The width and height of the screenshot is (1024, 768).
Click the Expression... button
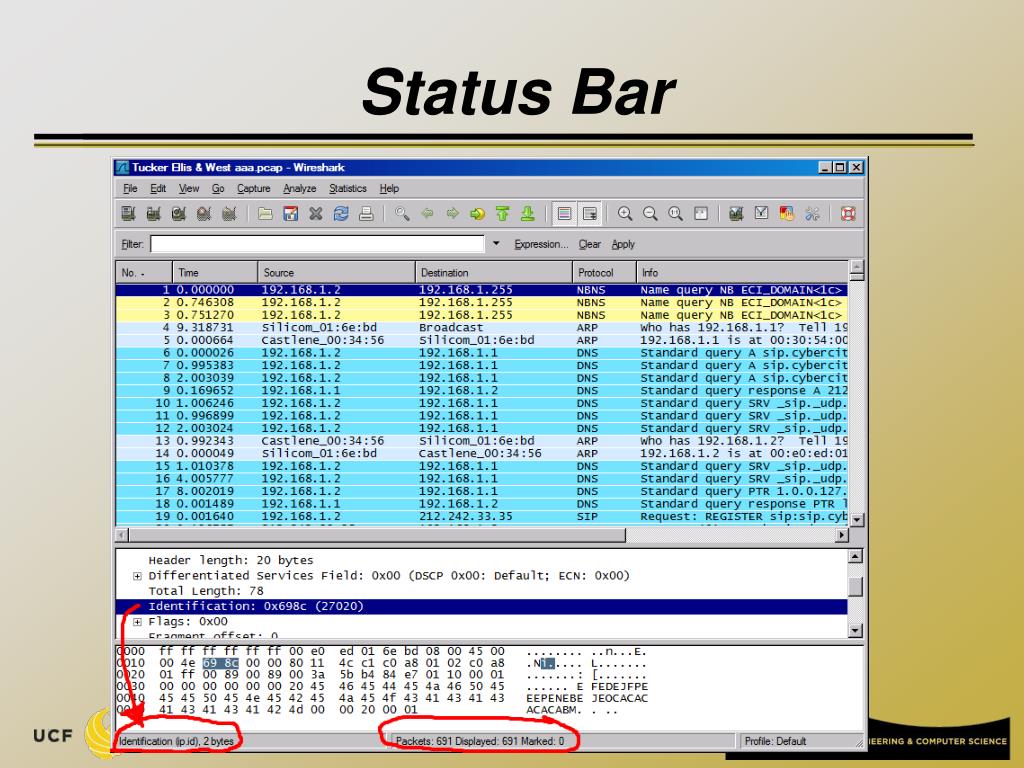[541, 244]
